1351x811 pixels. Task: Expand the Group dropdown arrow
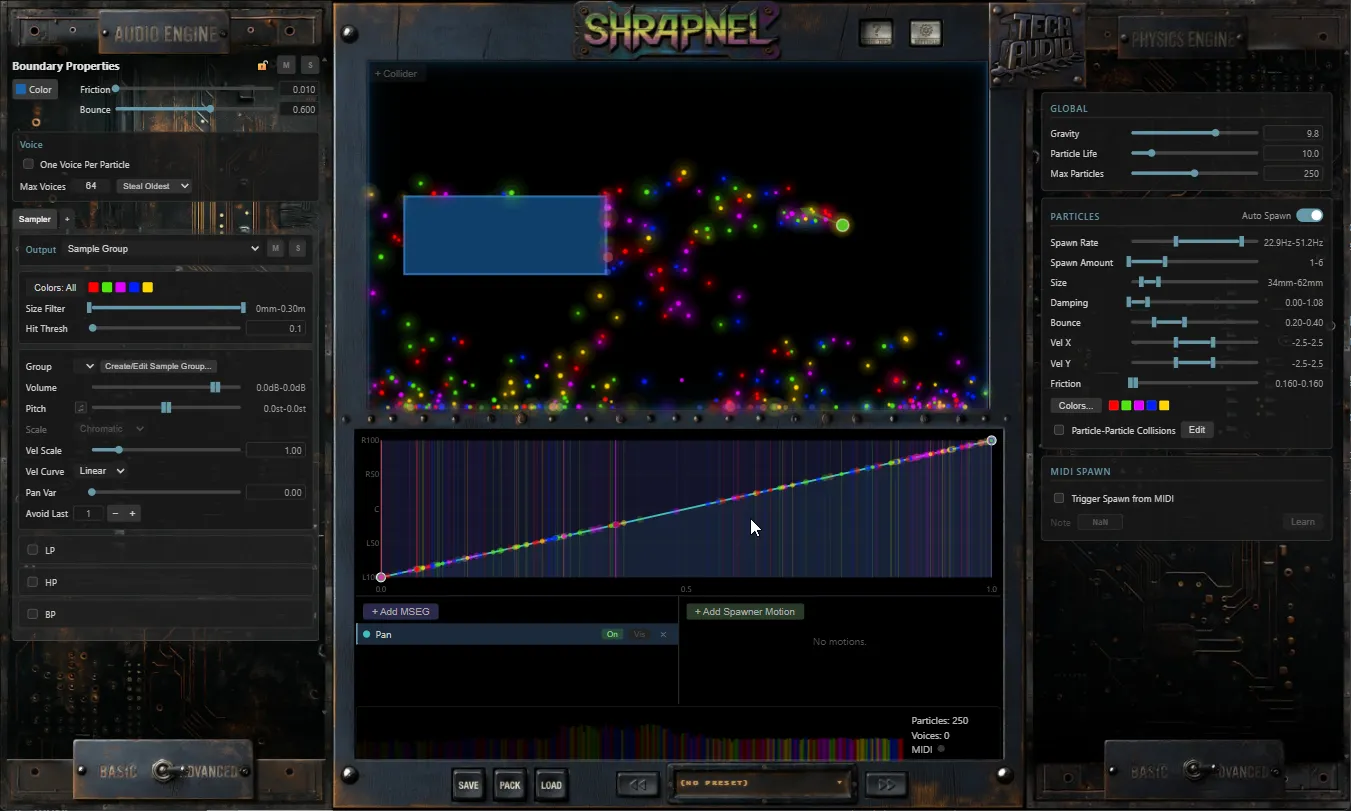pos(90,367)
